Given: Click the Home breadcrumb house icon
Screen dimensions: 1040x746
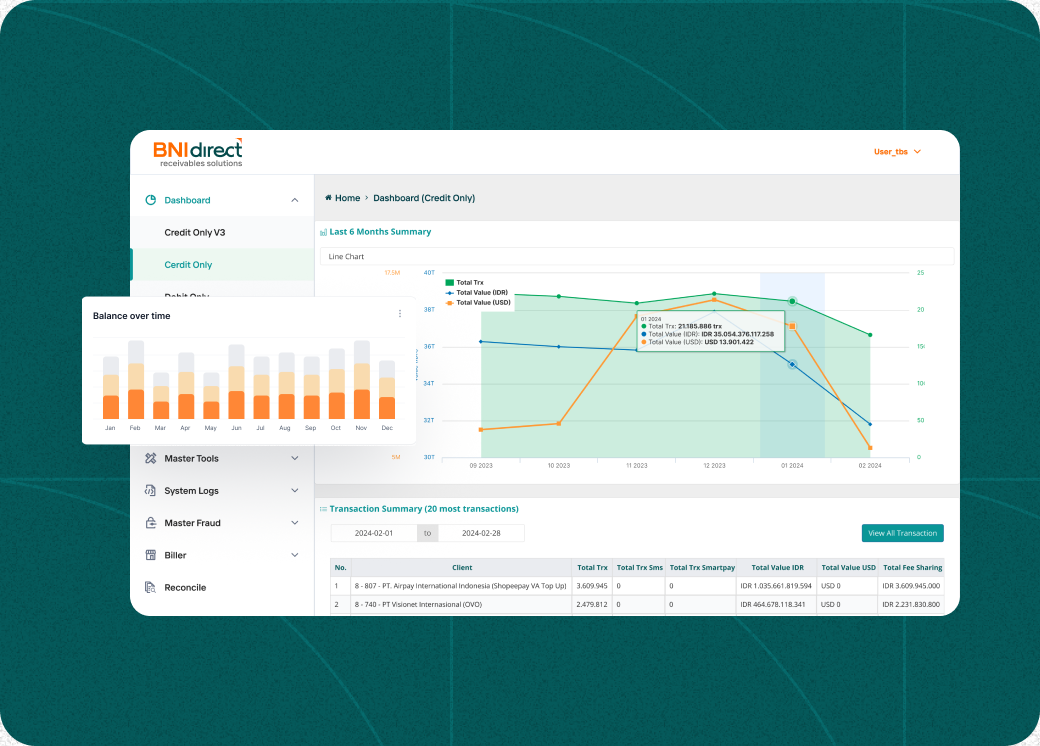Looking at the screenshot, I should click(x=328, y=198).
